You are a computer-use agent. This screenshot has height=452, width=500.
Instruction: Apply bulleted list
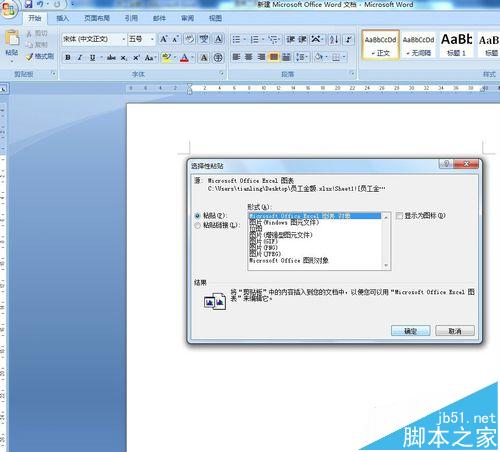236,40
